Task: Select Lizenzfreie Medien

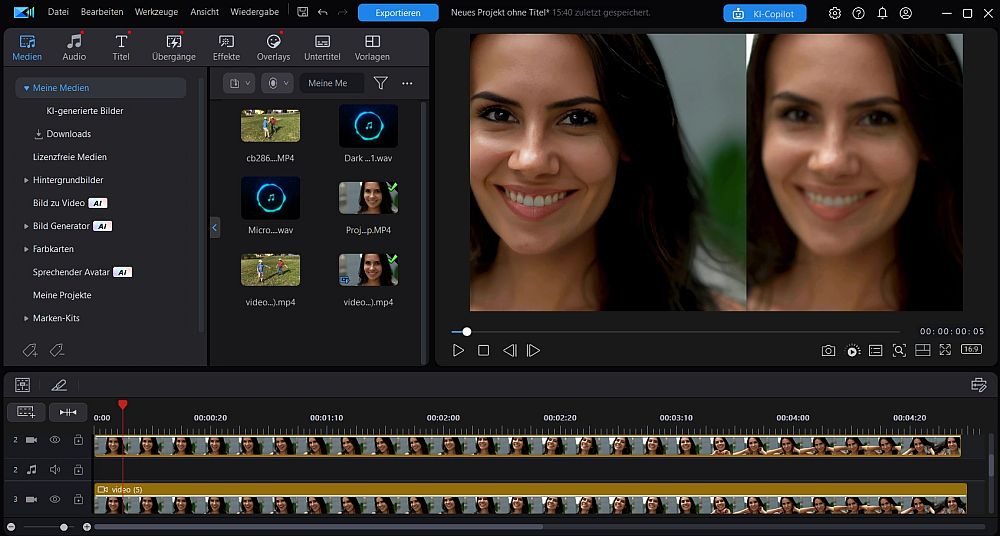Action: (70, 157)
